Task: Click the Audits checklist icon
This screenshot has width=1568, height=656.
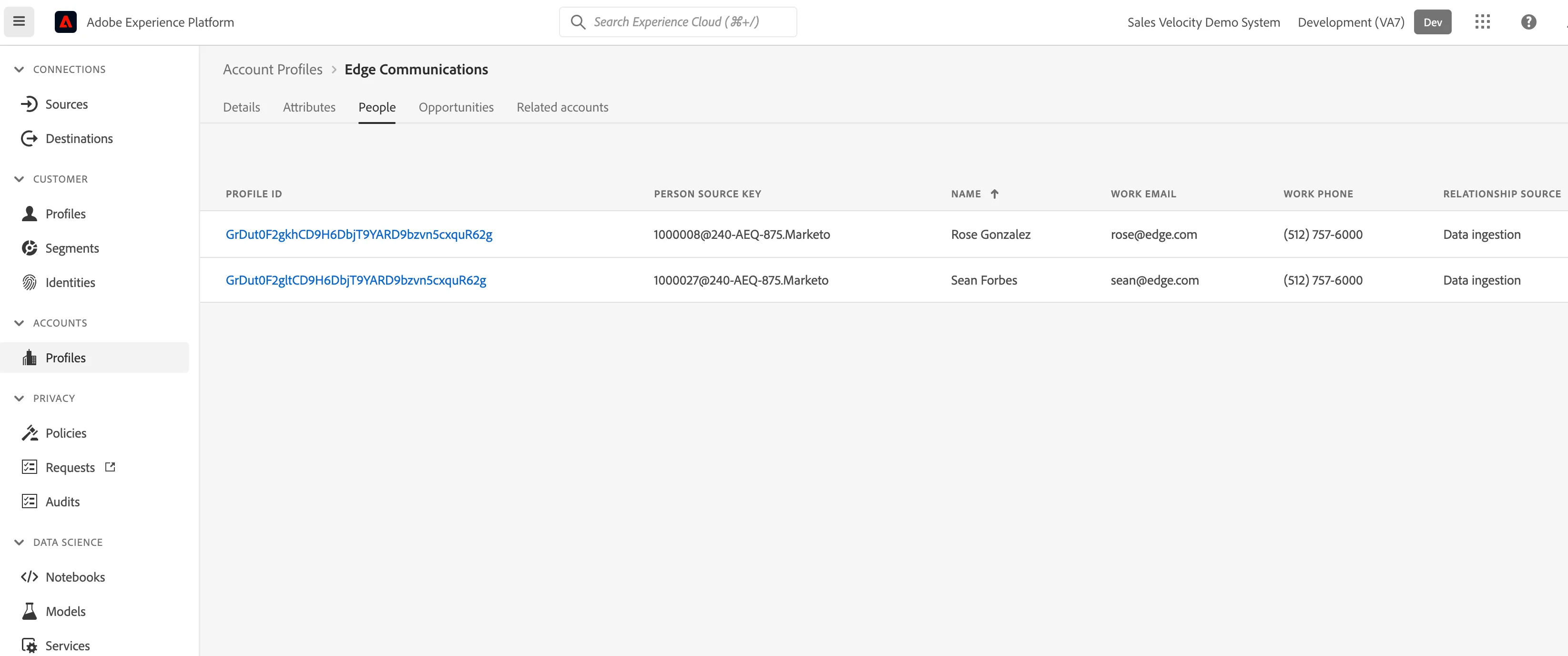Action: pos(29,501)
